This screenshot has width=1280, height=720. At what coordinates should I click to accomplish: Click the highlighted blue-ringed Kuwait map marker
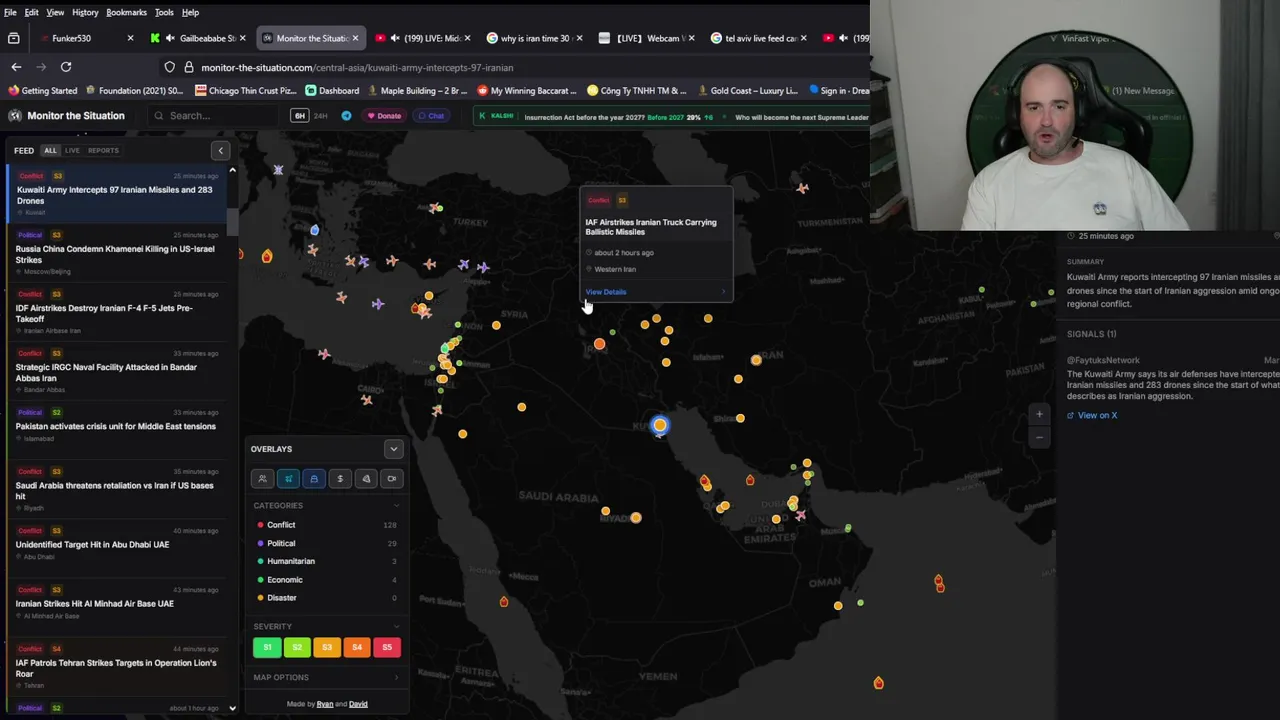tap(659, 426)
